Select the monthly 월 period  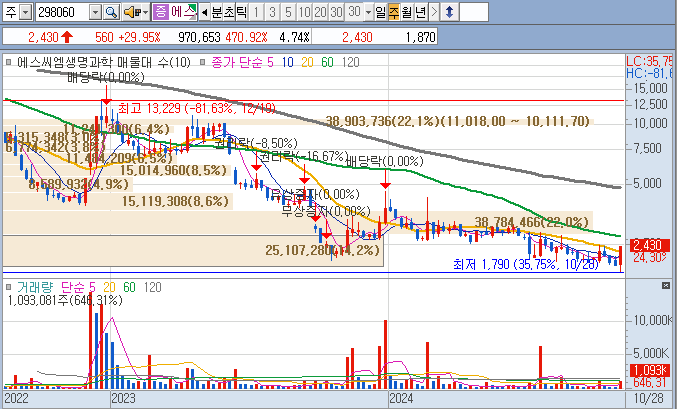(x=407, y=12)
